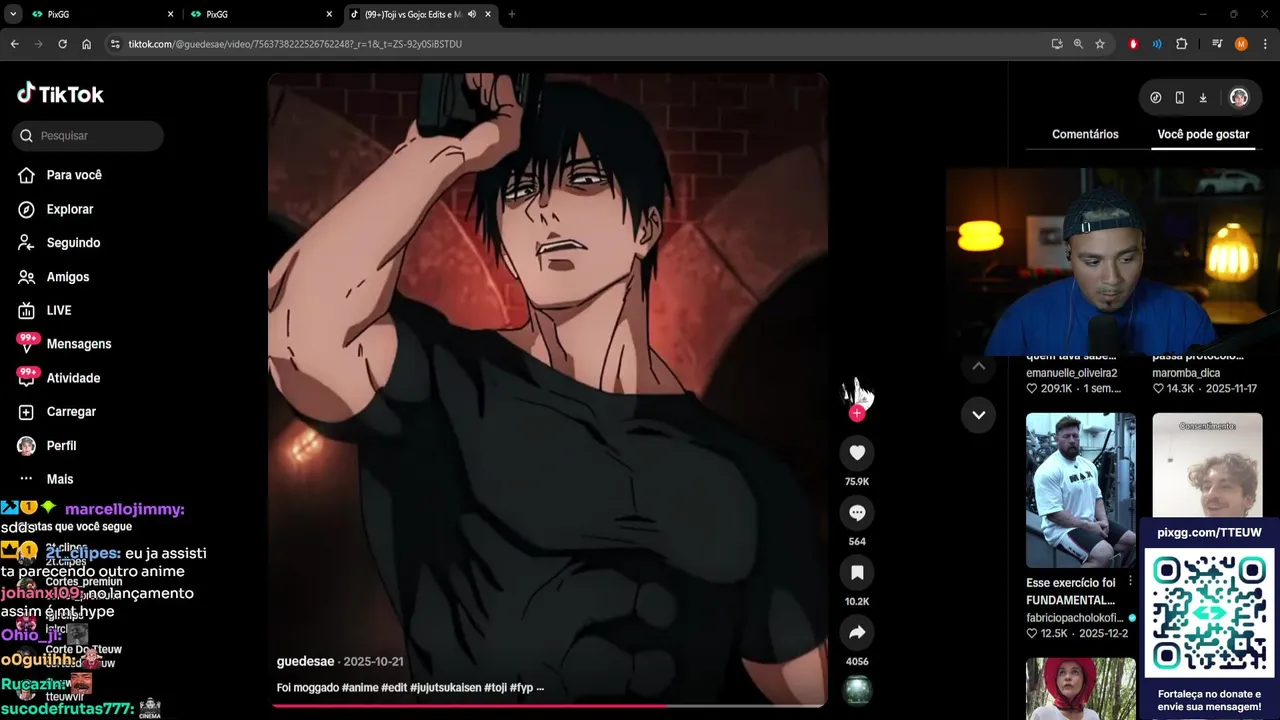Open Chrome profile avatar M
The image size is (1280, 720).
point(1241,44)
